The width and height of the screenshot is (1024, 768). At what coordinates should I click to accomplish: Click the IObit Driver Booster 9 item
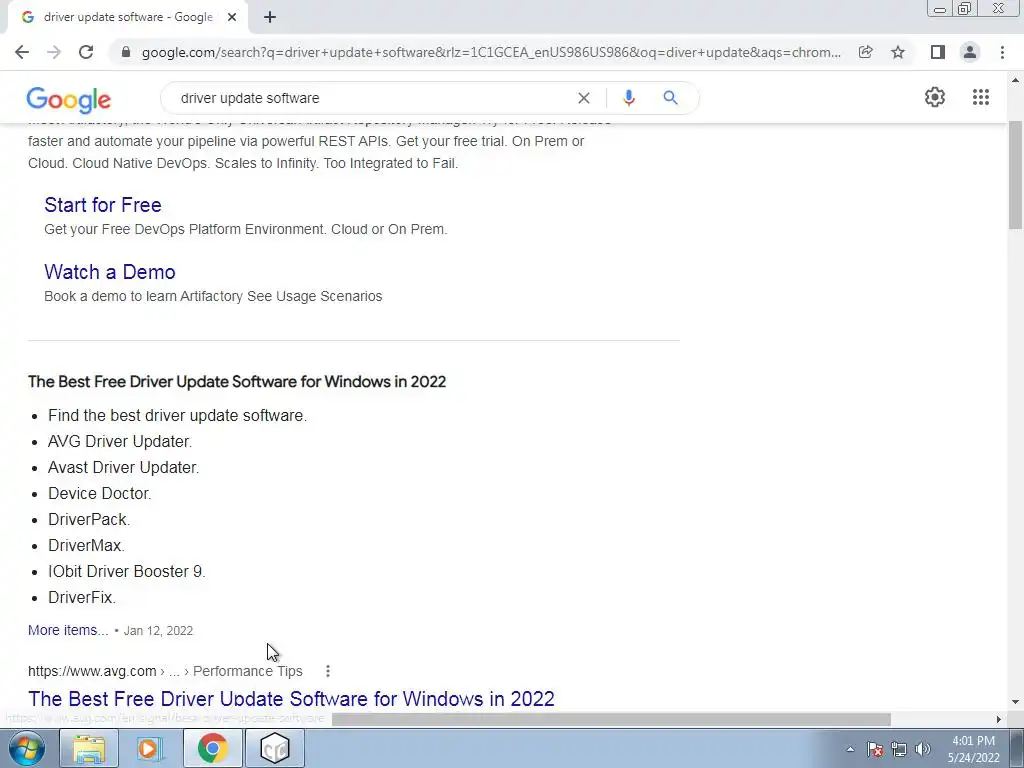127,571
